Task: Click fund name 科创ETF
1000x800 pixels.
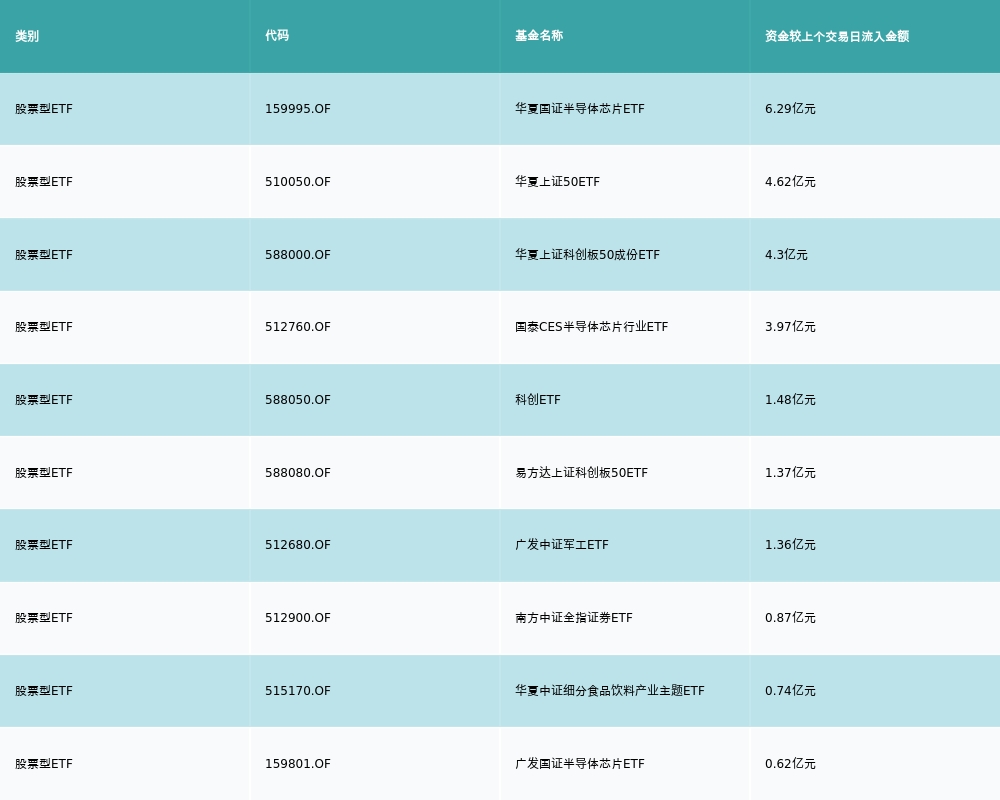Action: click(x=538, y=400)
